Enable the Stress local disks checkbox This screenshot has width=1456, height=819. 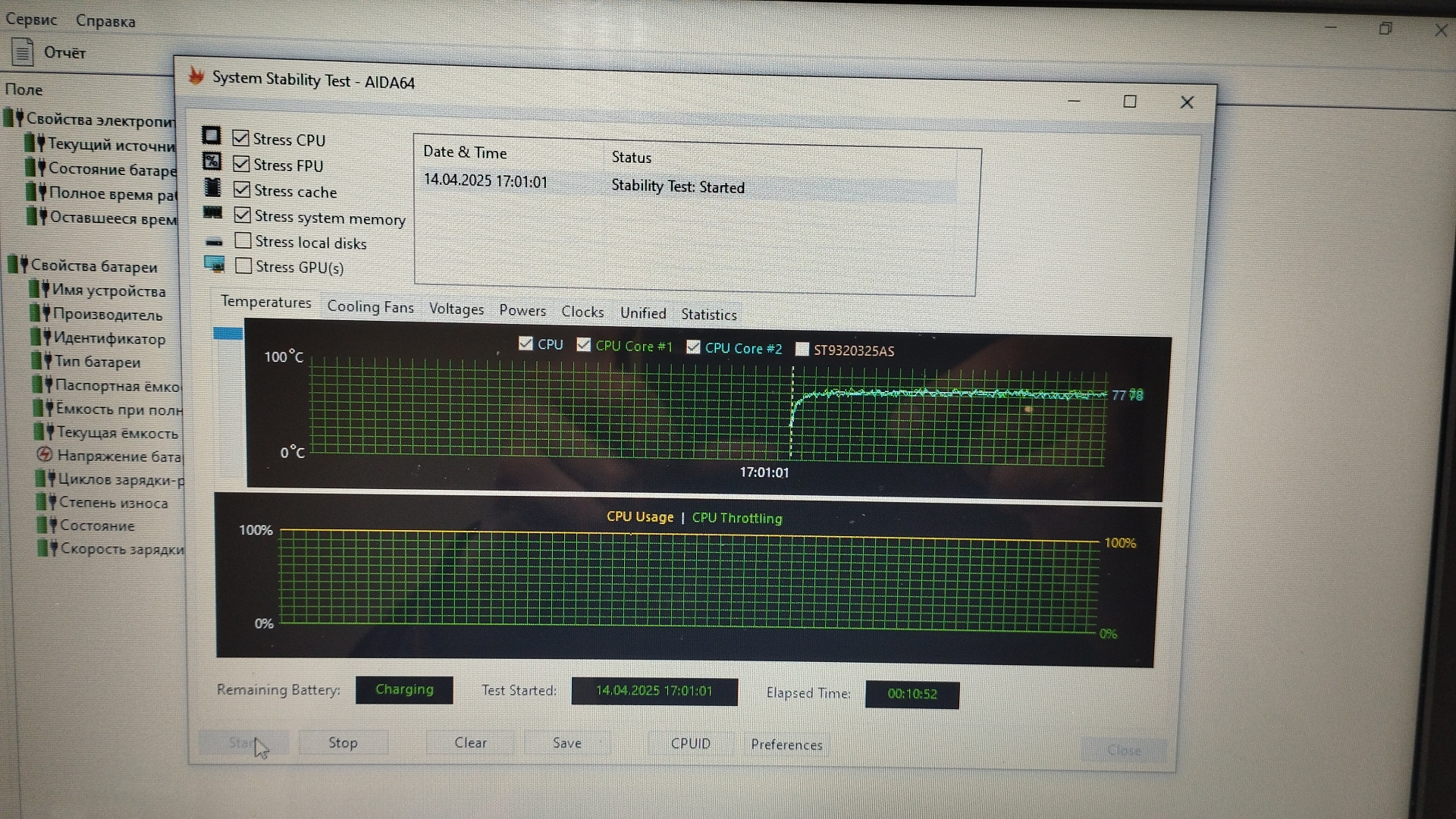pos(243,241)
